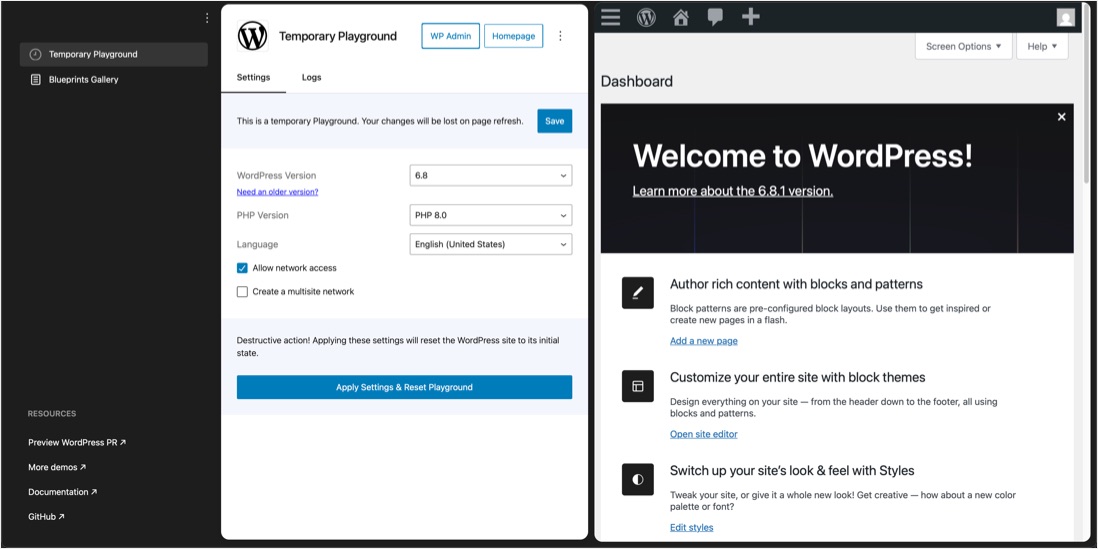Open the WordPress admin hamburger menu
This screenshot has height=549, width=1098.
611,17
